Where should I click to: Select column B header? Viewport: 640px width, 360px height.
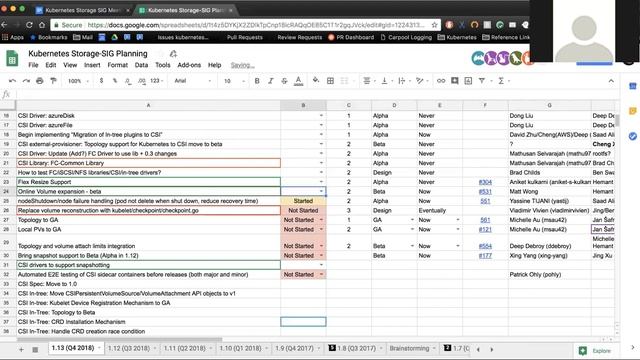point(303,105)
